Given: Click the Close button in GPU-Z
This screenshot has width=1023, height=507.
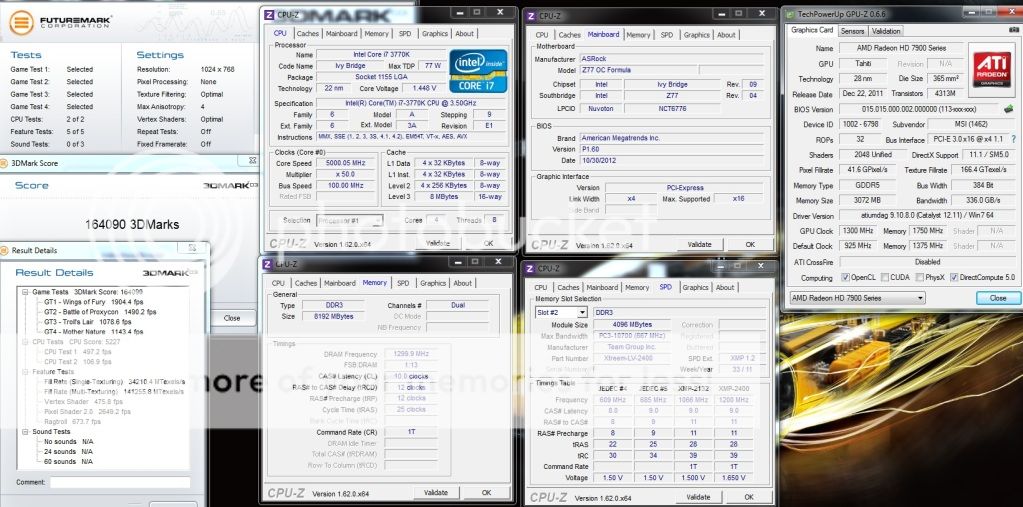Looking at the screenshot, I should (x=997, y=298).
